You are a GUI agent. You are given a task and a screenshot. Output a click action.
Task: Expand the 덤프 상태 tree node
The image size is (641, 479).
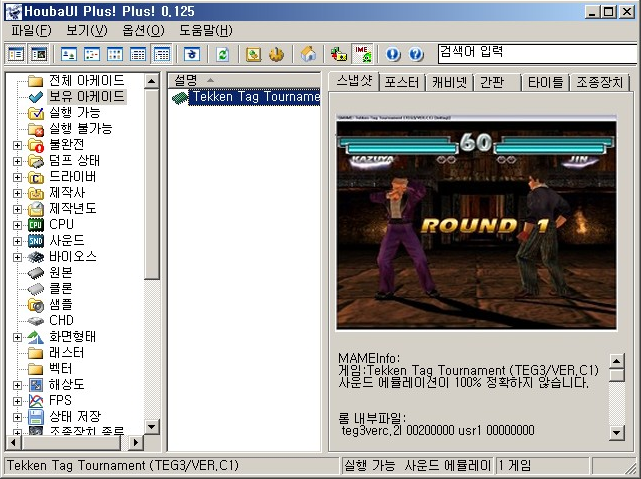click(x=17, y=161)
